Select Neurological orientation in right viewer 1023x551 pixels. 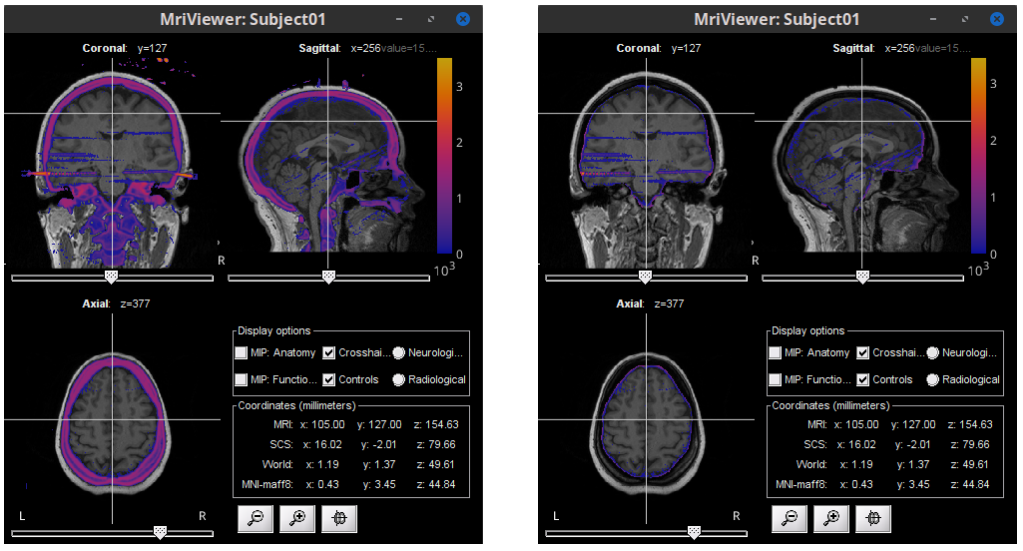pyautogui.click(x=933, y=353)
